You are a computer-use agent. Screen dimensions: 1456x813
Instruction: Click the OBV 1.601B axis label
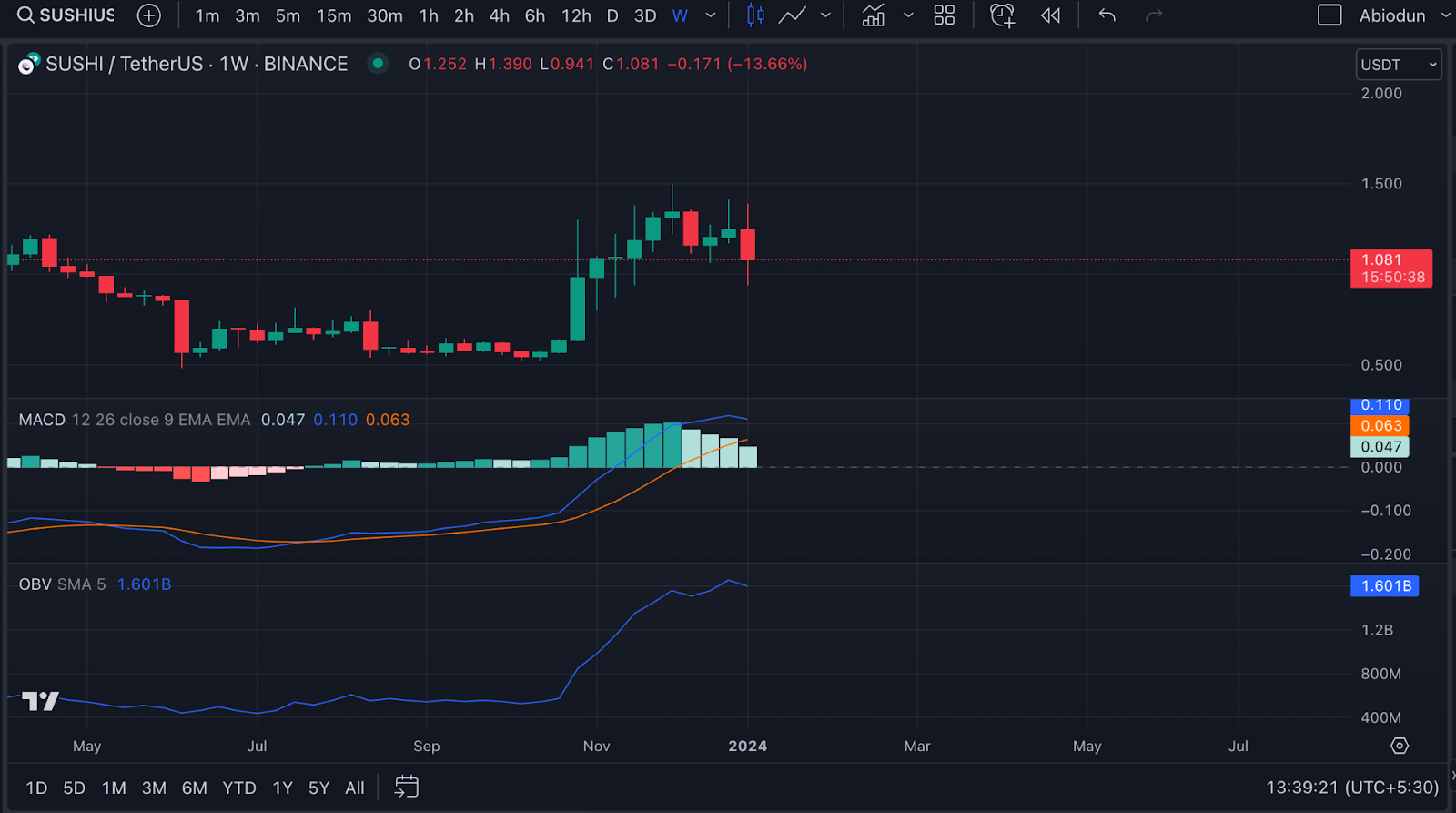(x=1384, y=586)
